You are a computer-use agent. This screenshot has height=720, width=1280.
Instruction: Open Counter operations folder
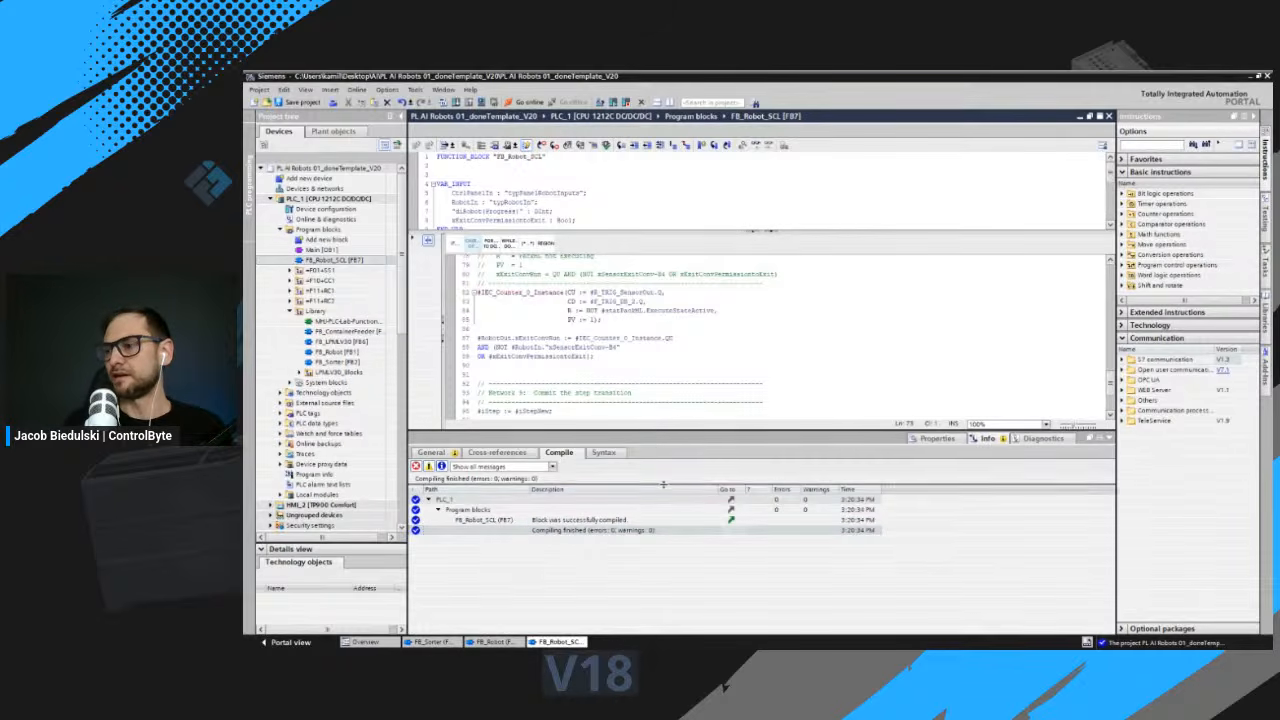[1165, 214]
